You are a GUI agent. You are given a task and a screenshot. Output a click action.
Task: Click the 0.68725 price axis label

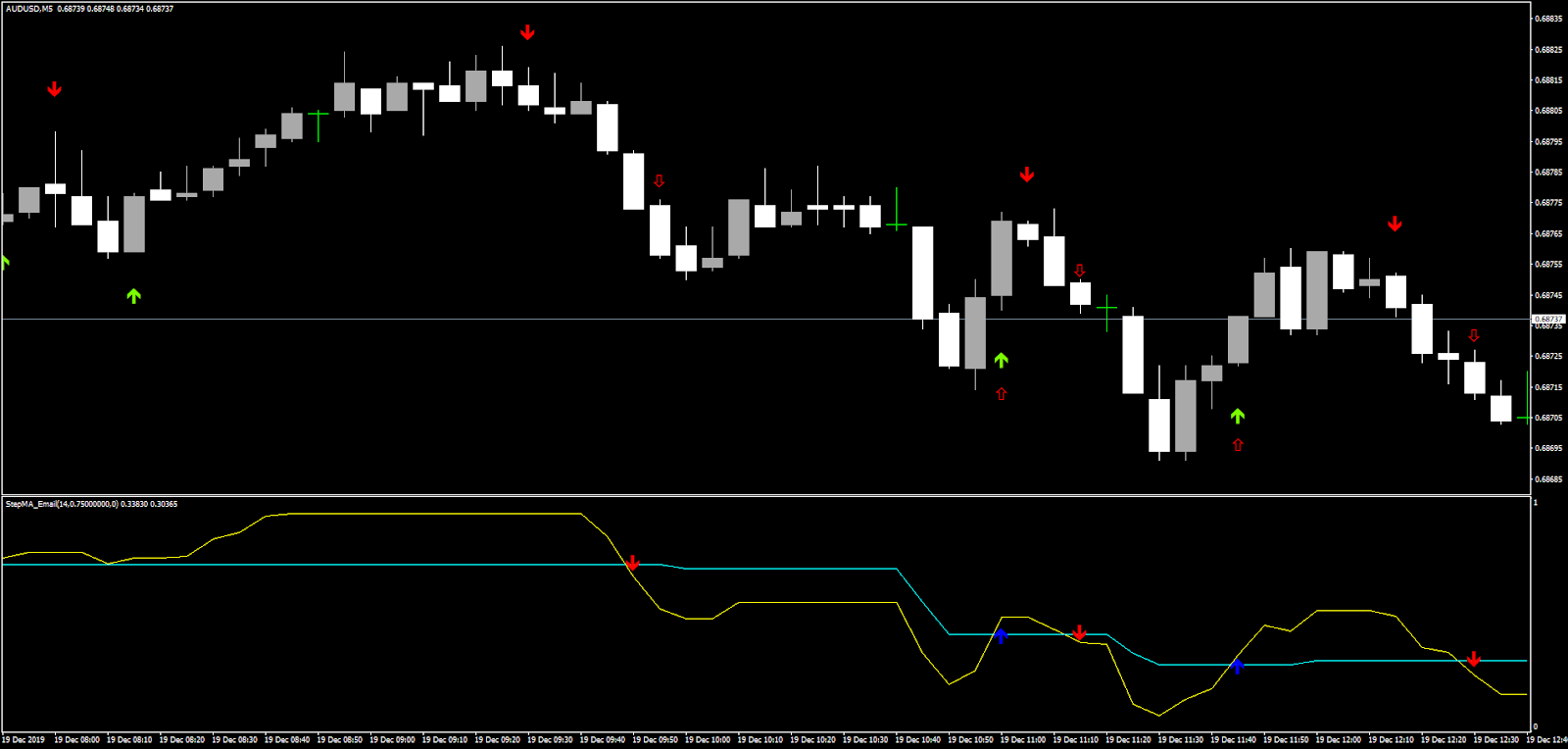[x=1548, y=357]
